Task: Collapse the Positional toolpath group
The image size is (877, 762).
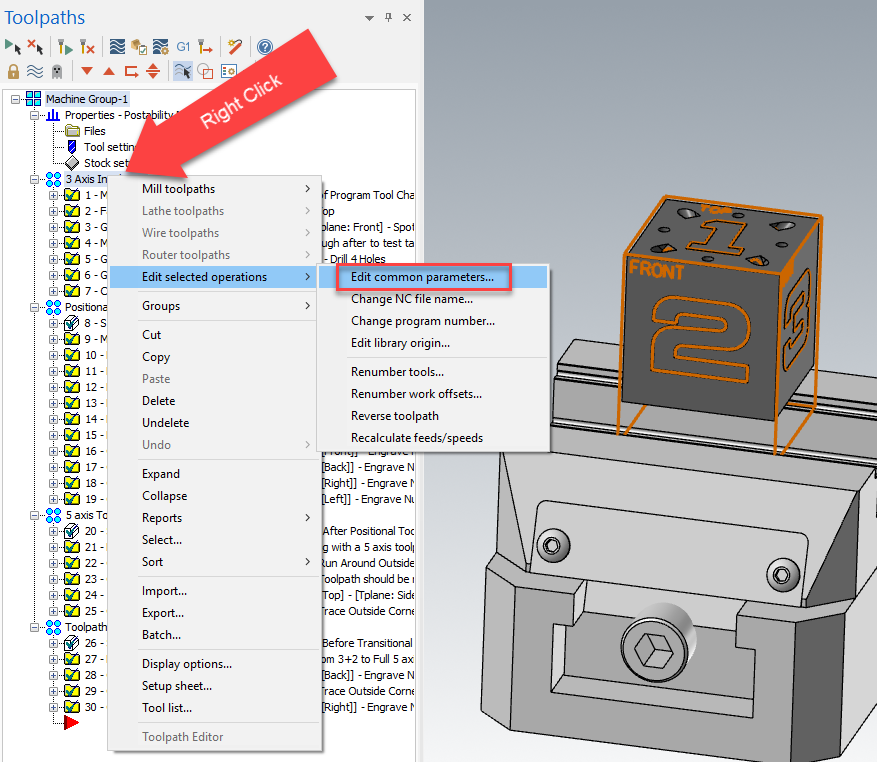Action: pos(35,307)
